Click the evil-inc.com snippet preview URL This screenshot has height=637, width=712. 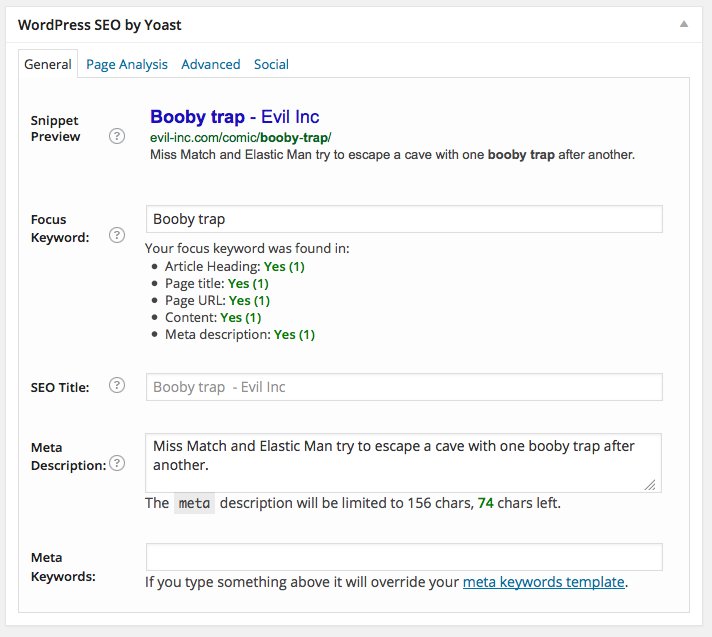click(x=240, y=137)
